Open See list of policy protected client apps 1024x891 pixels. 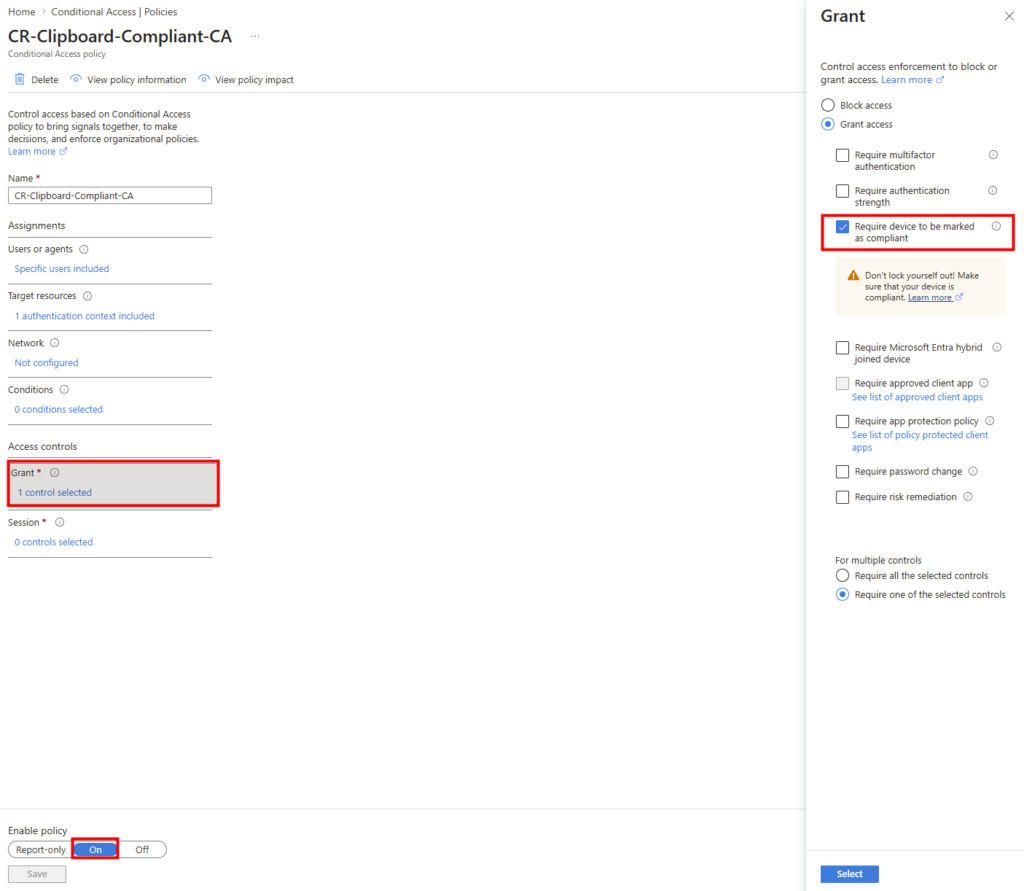coord(920,441)
